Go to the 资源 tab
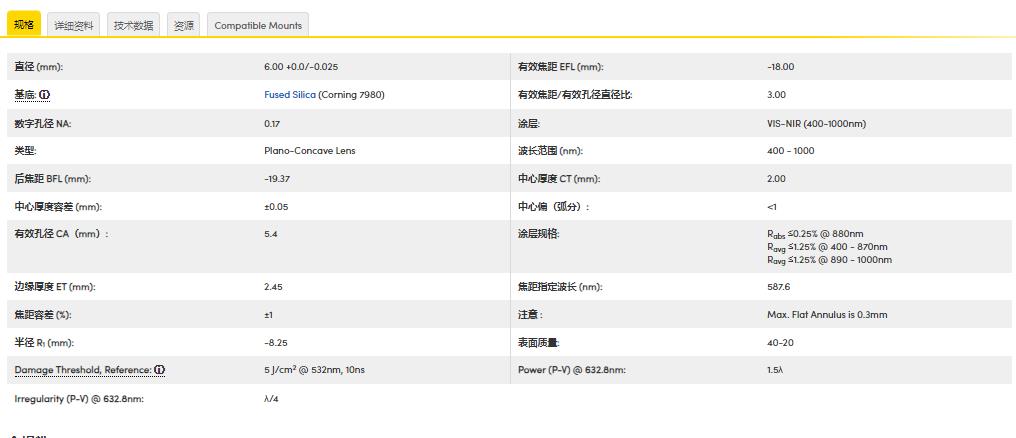 tap(184, 26)
